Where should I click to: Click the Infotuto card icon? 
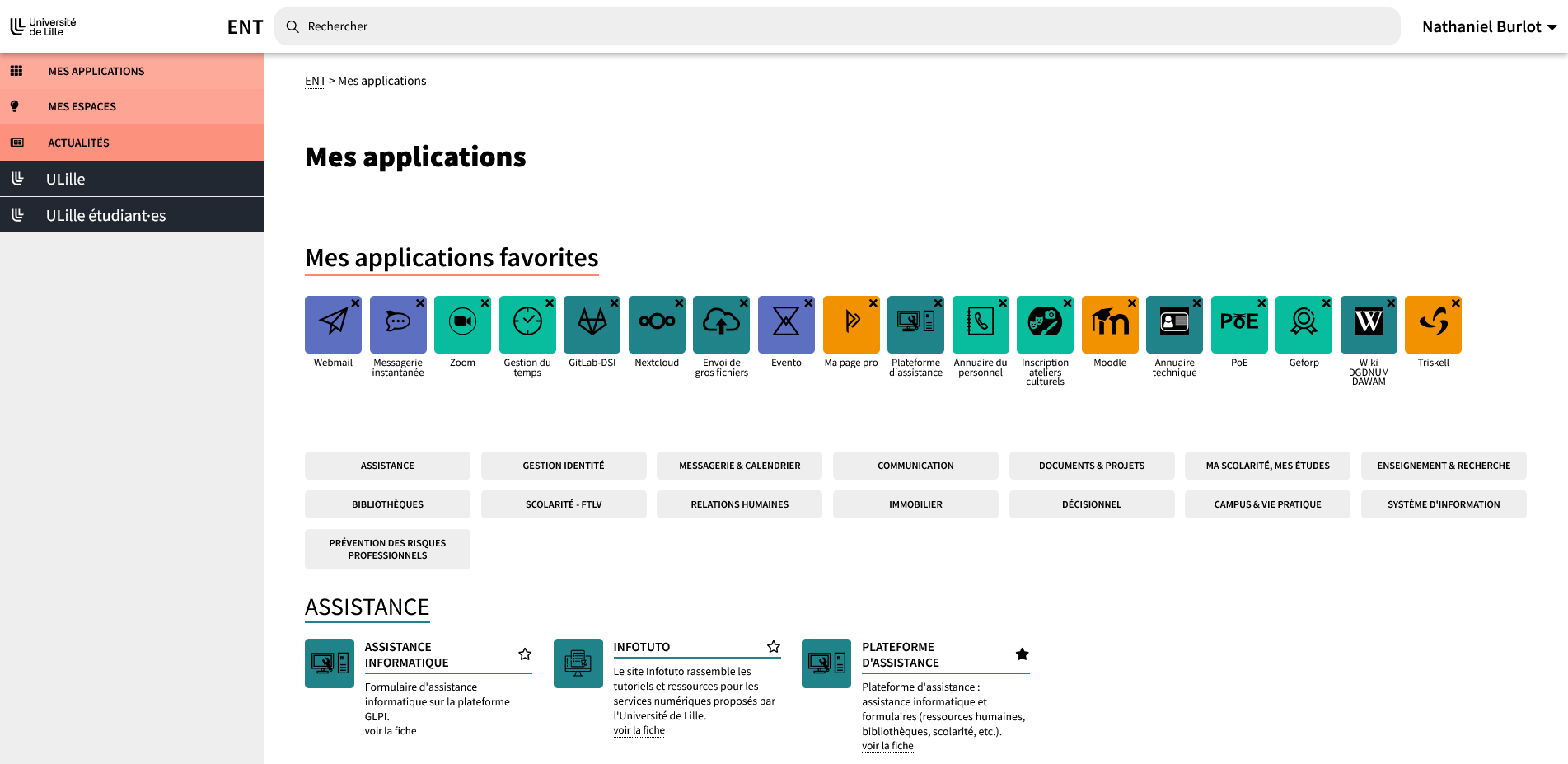578,663
